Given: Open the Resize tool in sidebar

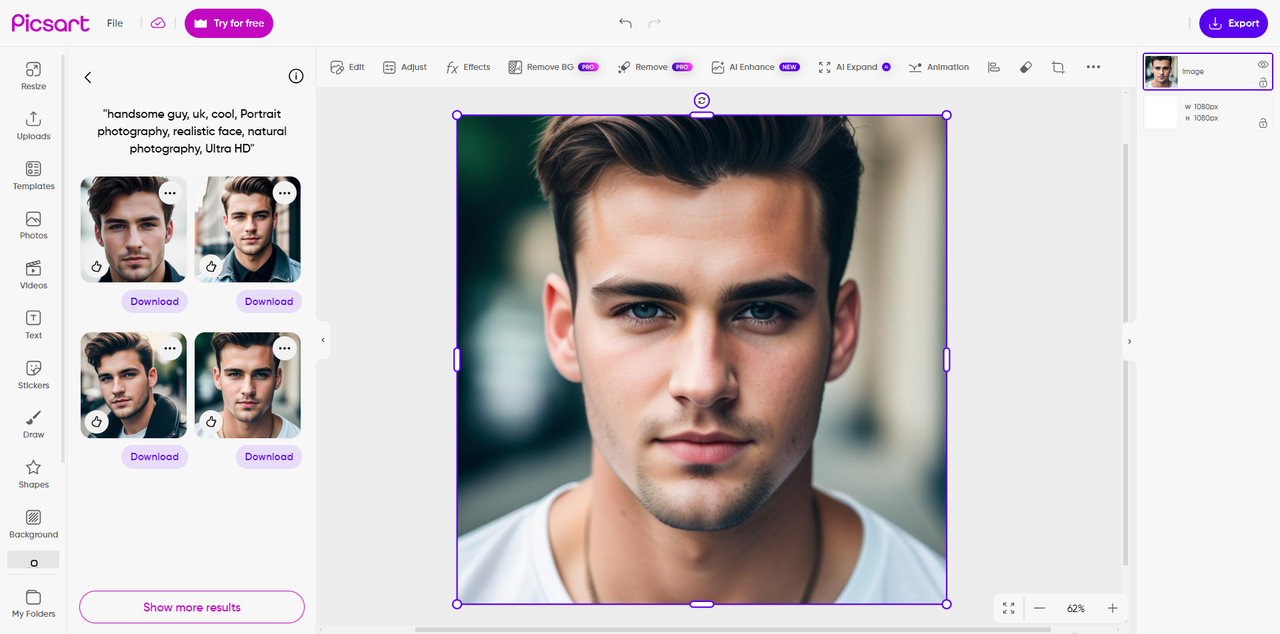Looking at the screenshot, I should point(33,75).
